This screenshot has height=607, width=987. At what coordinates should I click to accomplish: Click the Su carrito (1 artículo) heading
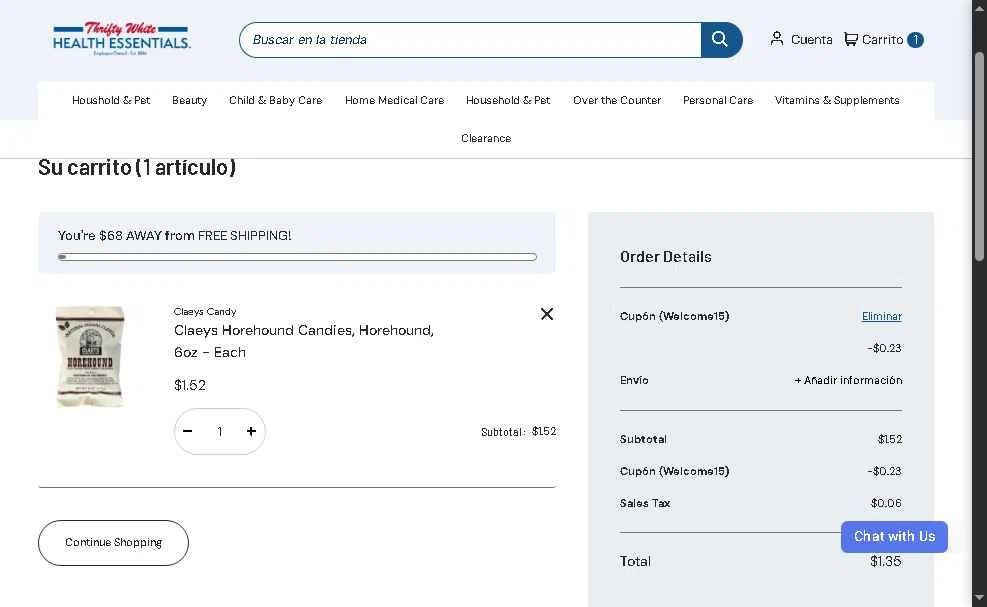coord(137,167)
